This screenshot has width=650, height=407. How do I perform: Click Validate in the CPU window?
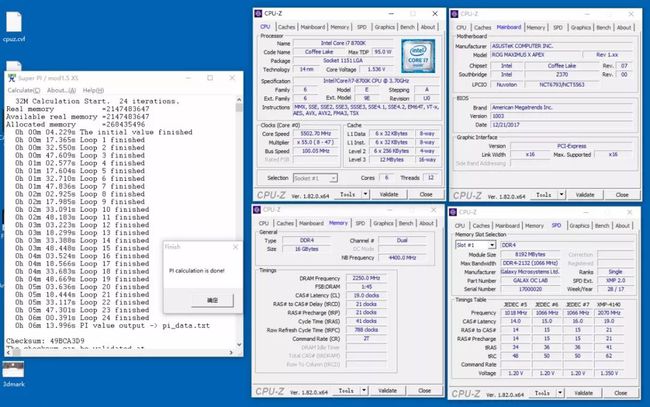click(x=388, y=194)
